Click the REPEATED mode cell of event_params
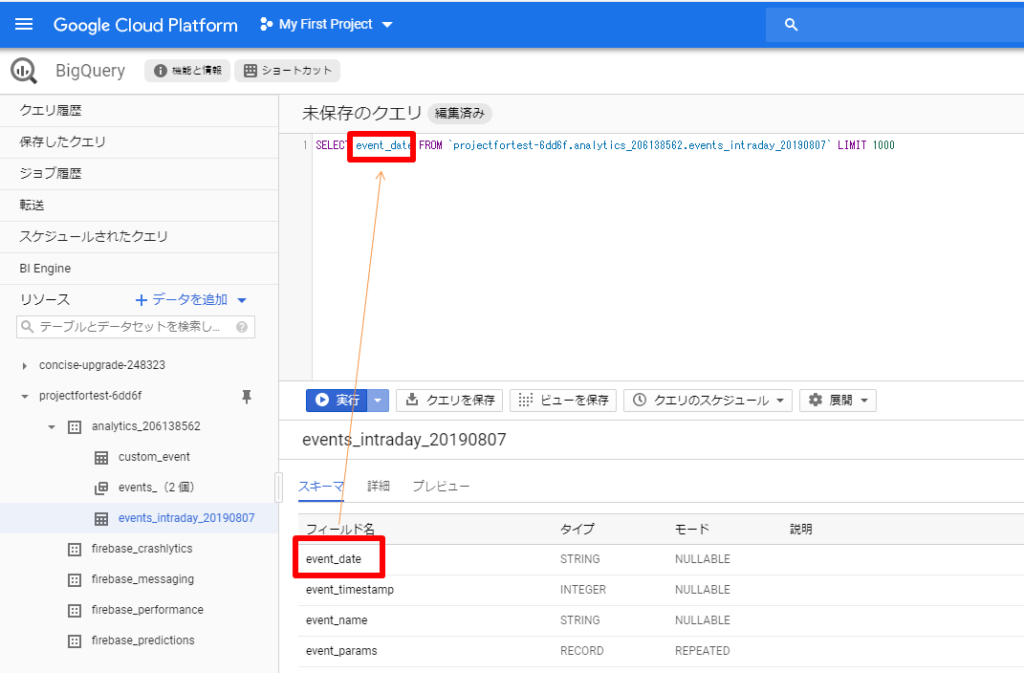The image size is (1024, 673). coord(702,651)
